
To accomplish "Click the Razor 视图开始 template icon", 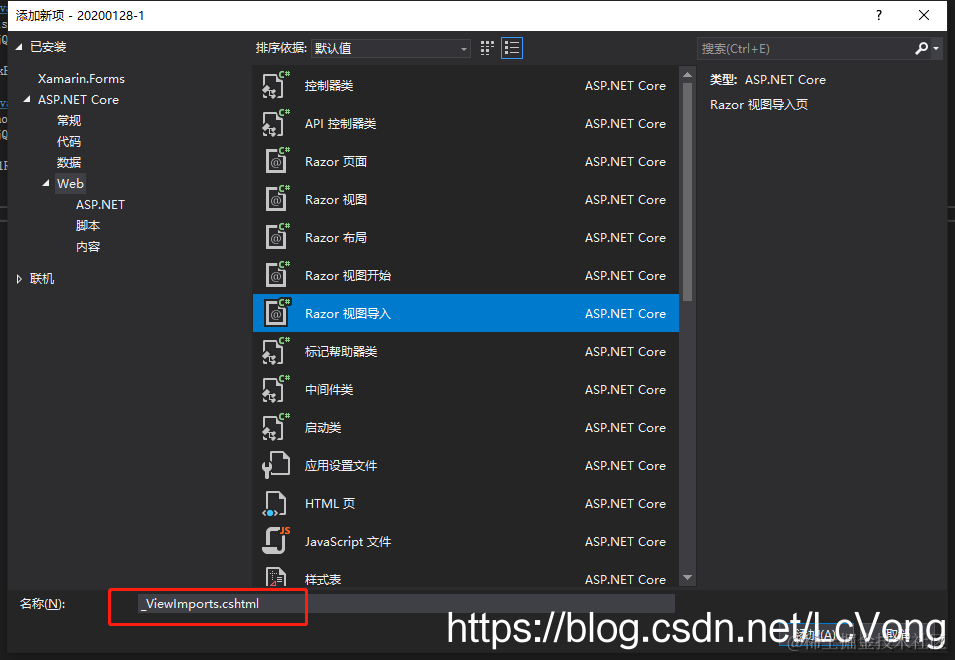I will 276,275.
